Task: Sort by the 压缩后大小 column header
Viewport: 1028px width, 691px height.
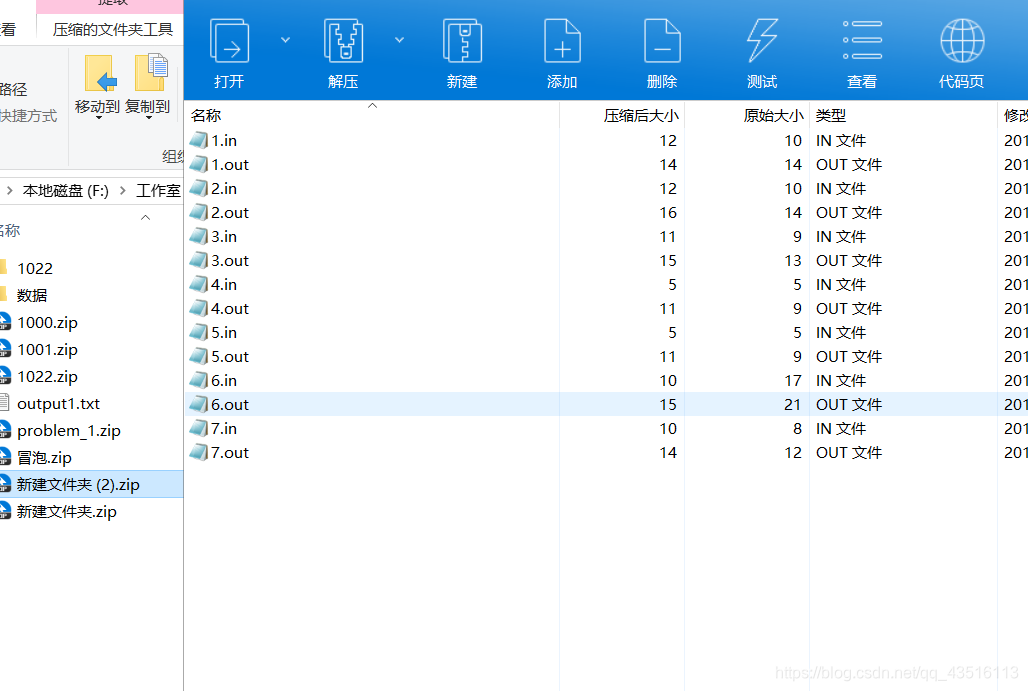Action: 641,116
